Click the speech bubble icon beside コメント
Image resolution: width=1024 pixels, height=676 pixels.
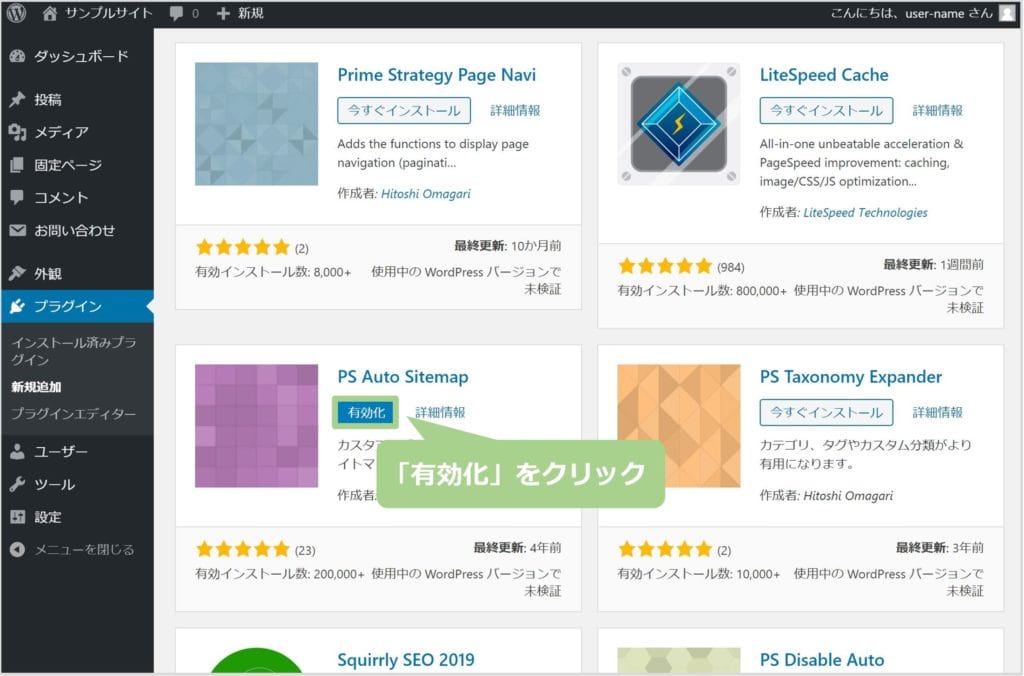click(18, 197)
